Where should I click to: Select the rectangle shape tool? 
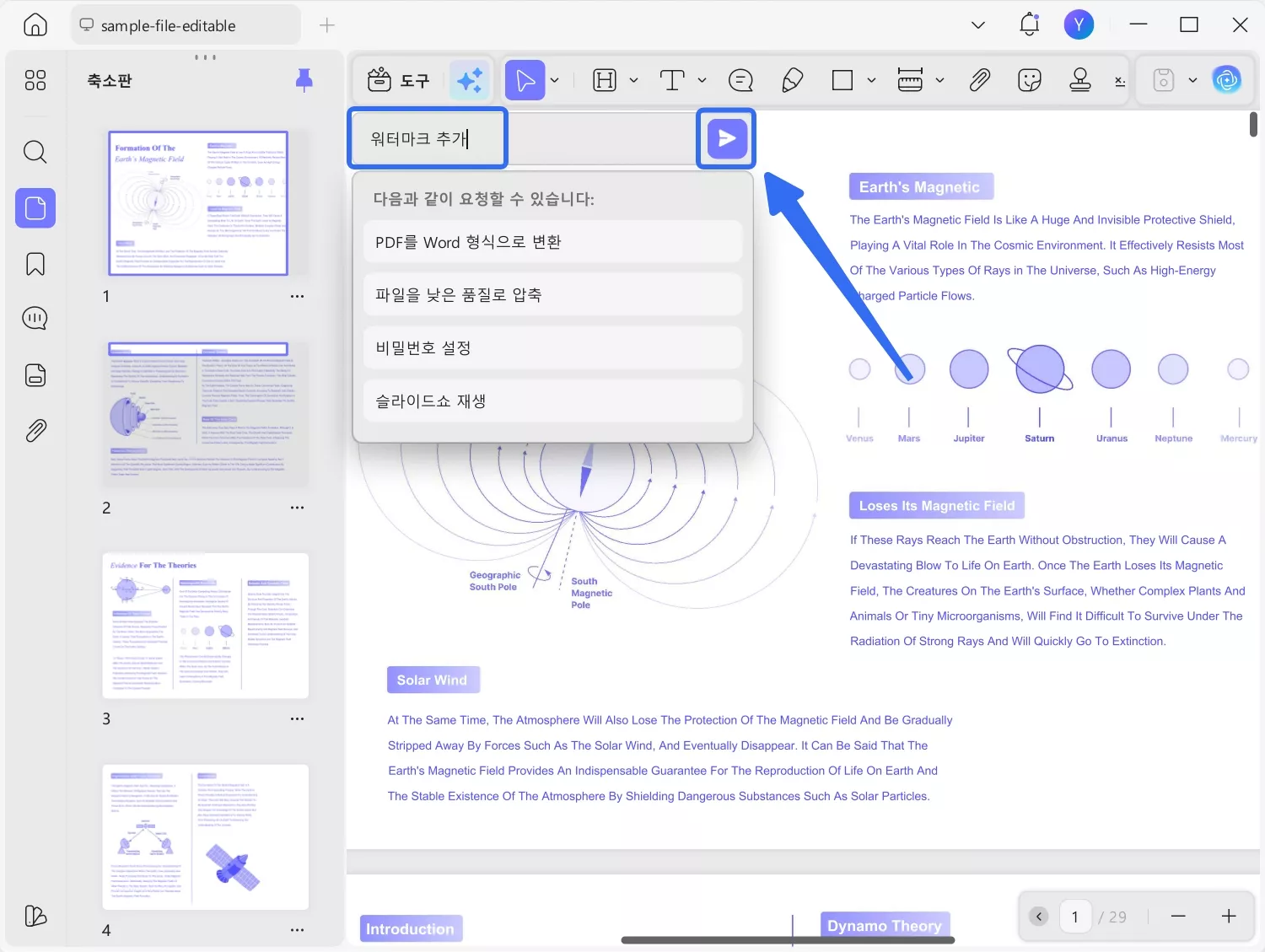[842, 80]
